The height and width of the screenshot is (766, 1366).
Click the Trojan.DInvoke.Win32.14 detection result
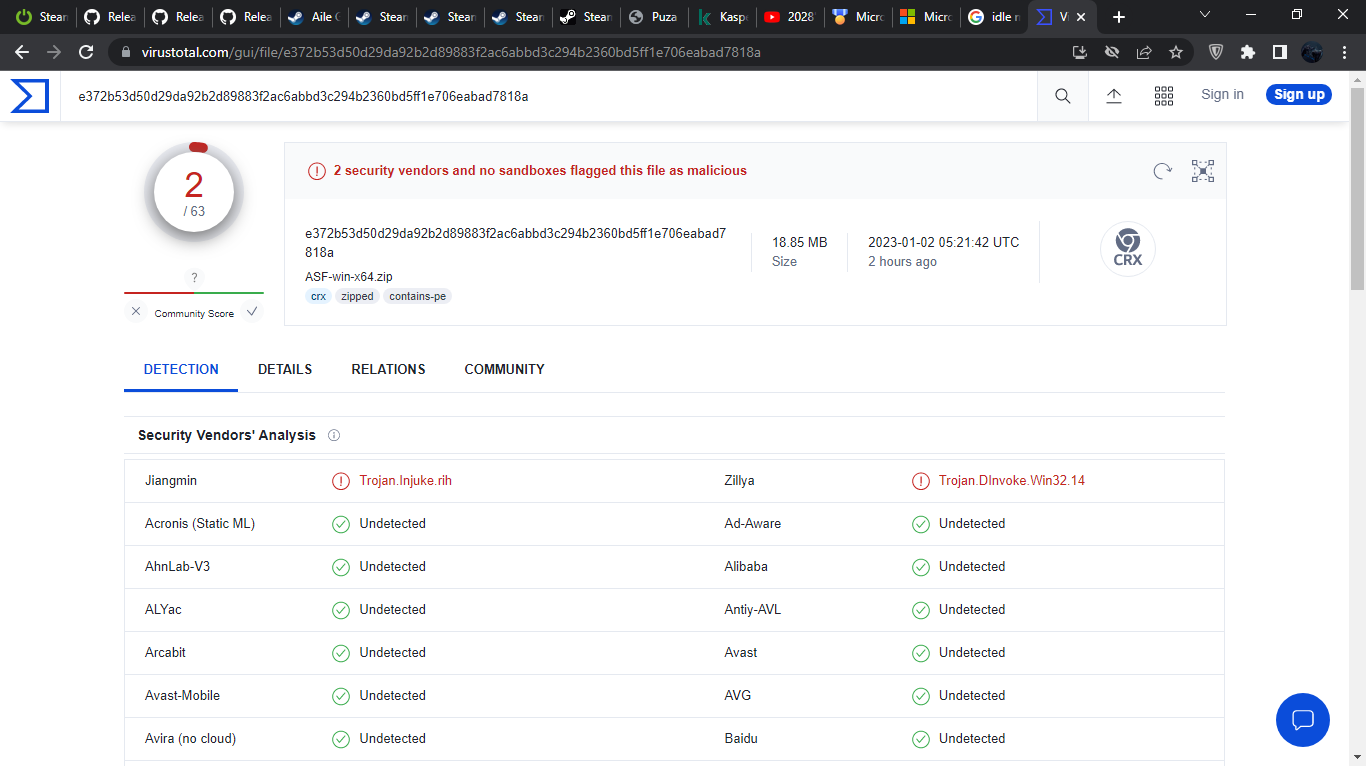(1012, 481)
